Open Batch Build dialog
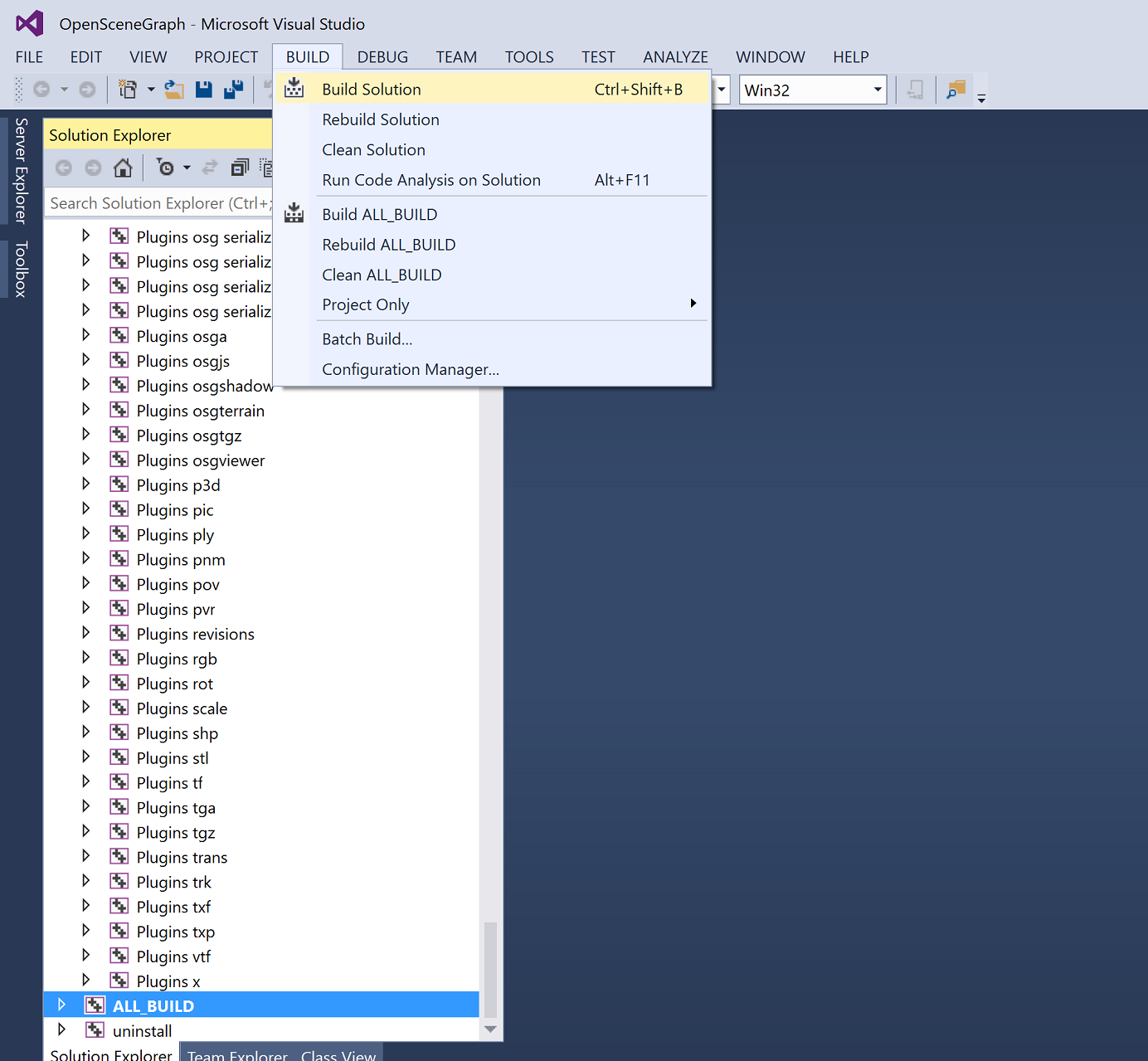Image resolution: width=1148 pixels, height=1061 pixels. (x=492, y=339)
